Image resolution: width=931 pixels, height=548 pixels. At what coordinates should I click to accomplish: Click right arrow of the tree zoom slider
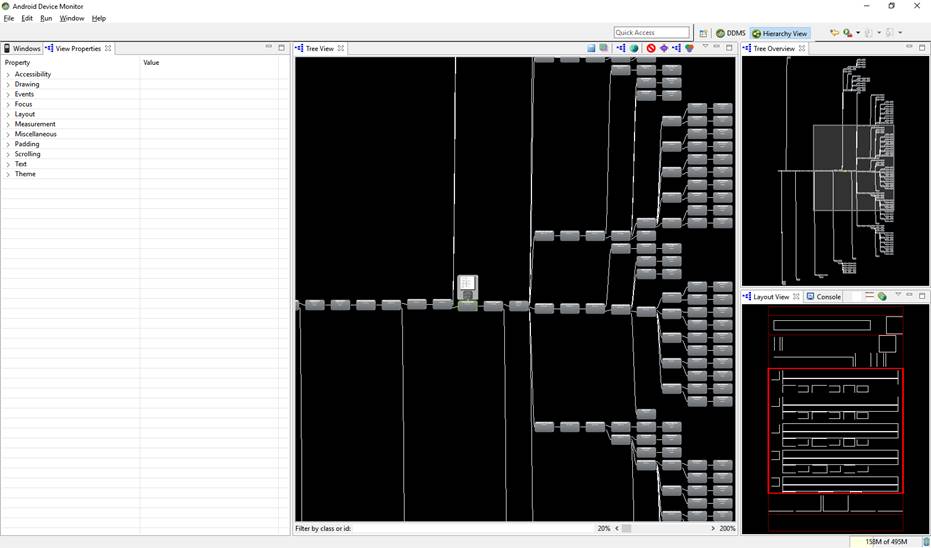tap(713, 528)
